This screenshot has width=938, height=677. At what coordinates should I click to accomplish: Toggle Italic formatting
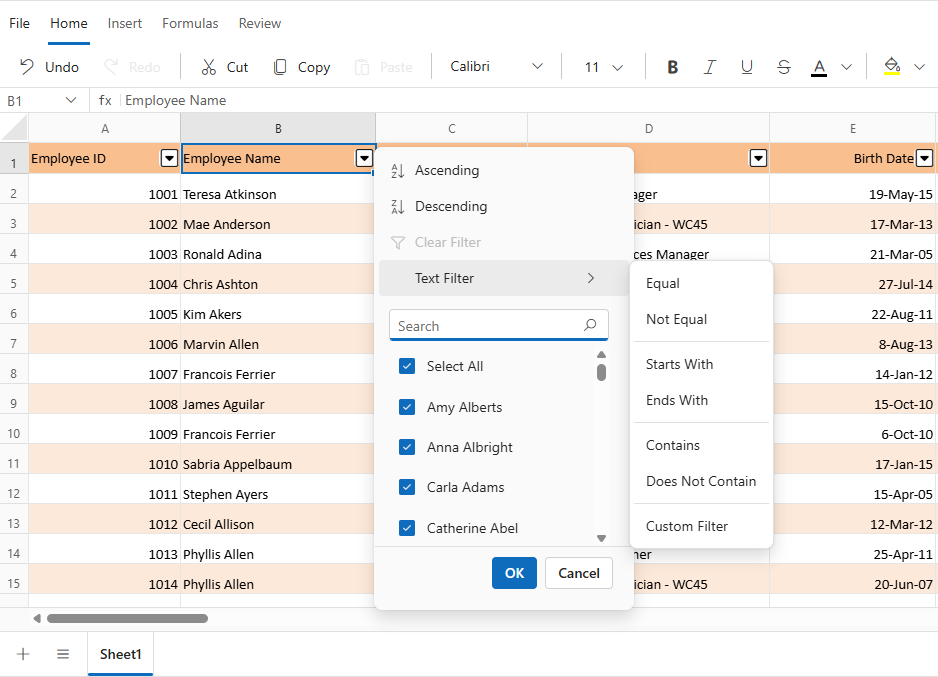click(x=709, y=67)
